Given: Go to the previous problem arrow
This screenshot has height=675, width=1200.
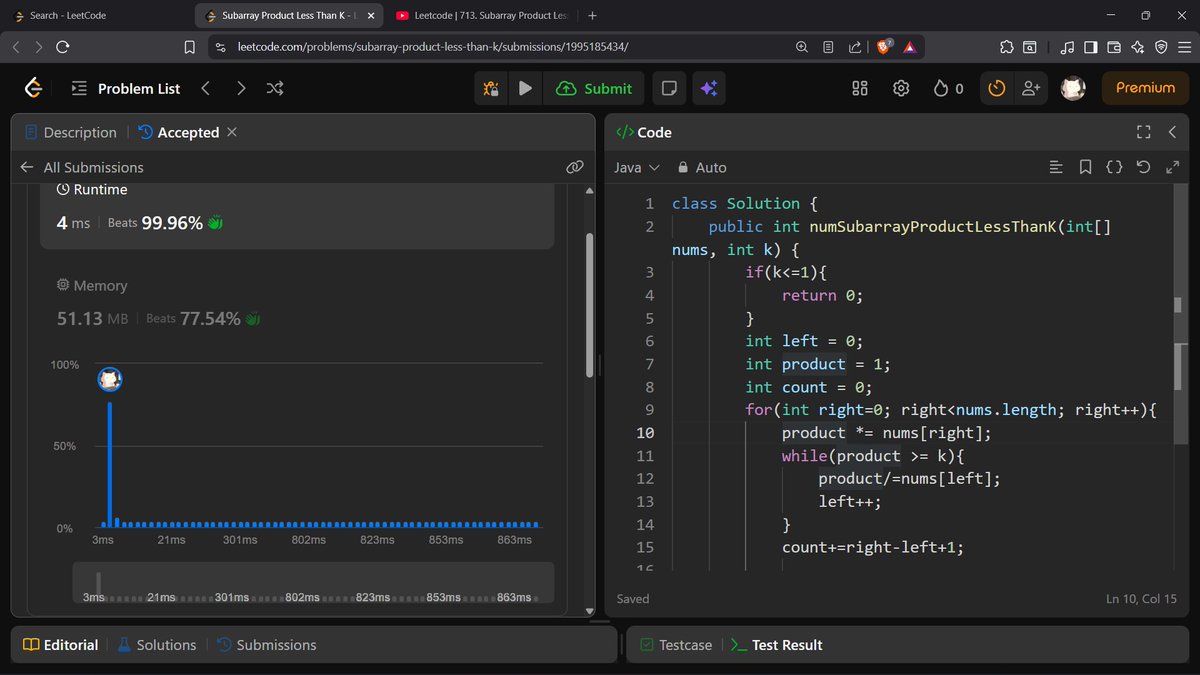Looking at the screenshot, I should (205, 88).
